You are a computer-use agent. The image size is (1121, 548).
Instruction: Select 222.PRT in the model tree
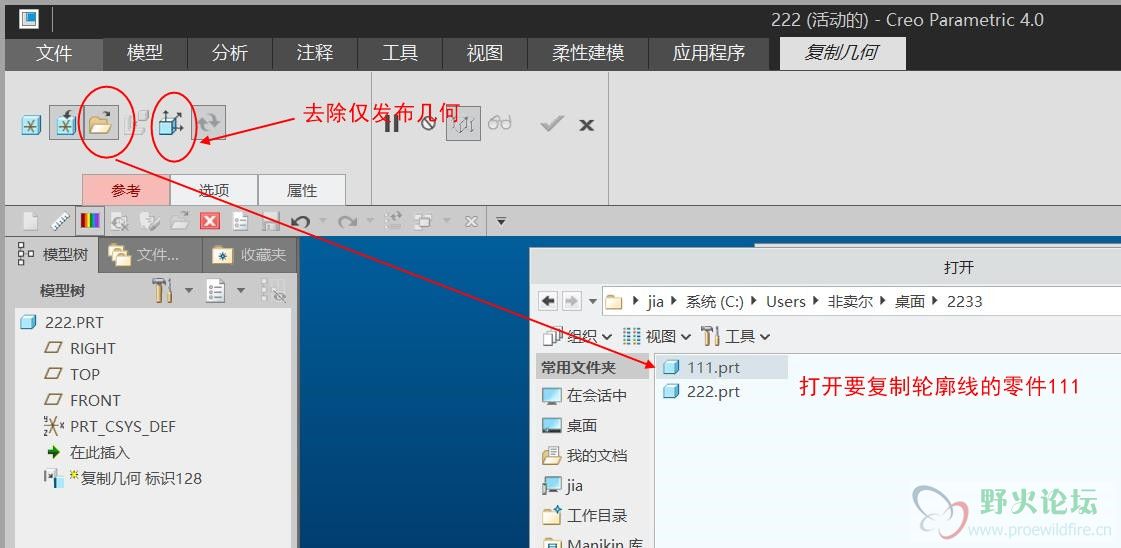click(x=63, y=322)
